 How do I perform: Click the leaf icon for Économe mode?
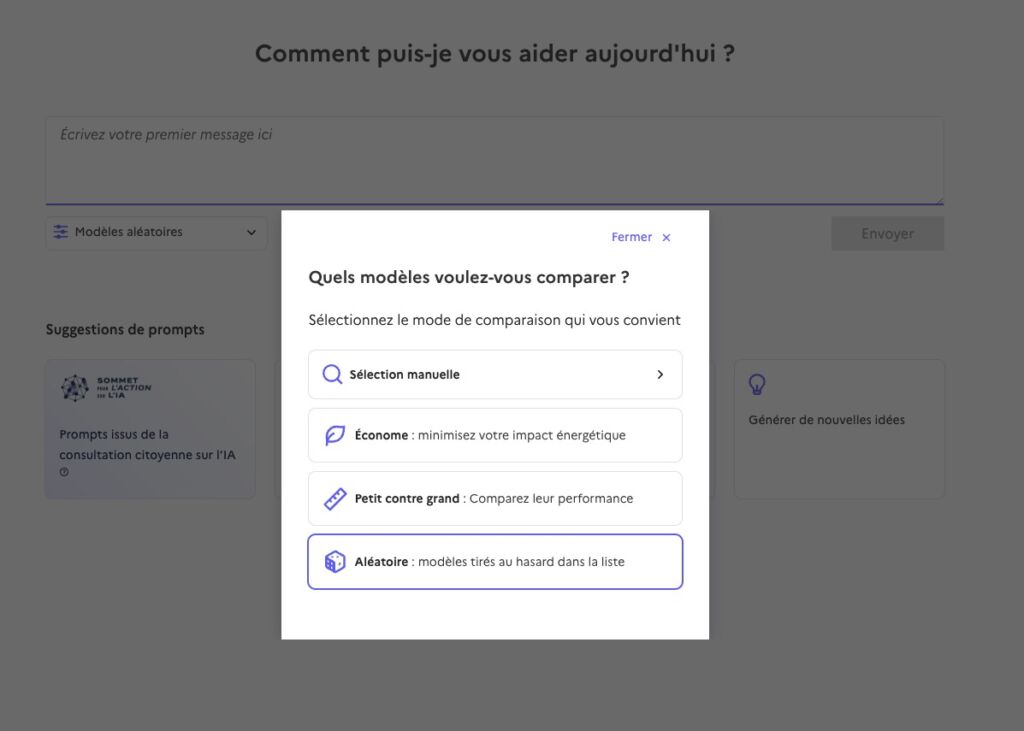tap(335, 436)
